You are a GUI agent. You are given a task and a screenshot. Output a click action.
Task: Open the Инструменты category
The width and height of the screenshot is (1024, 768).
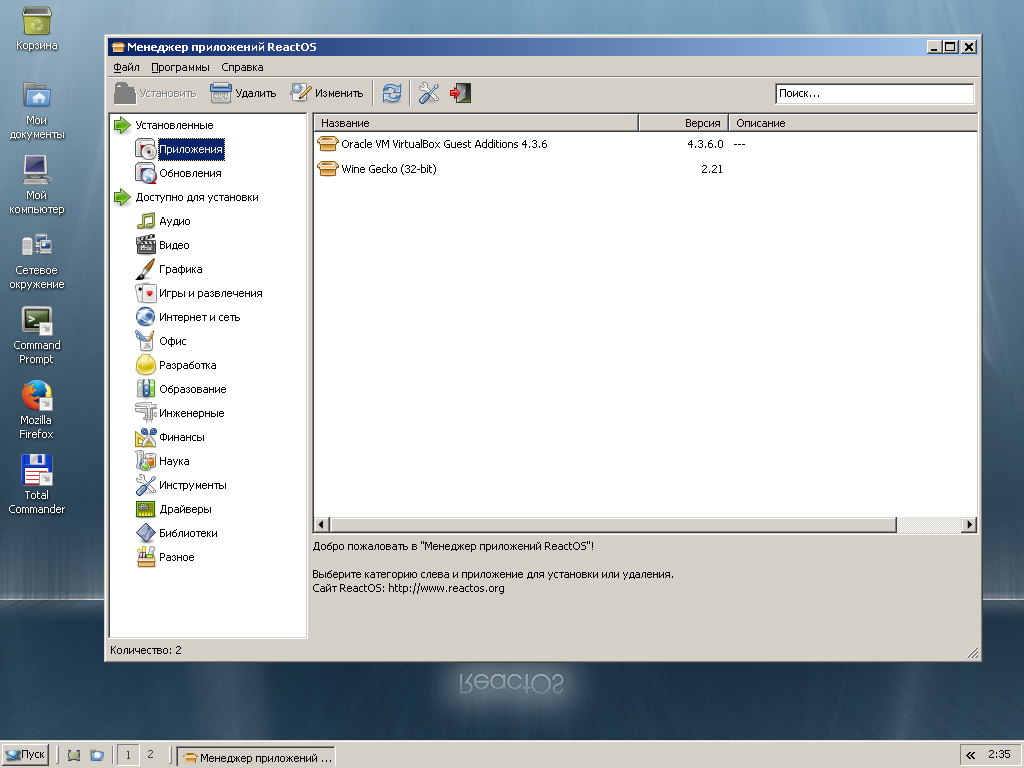(x=193, y=485)
